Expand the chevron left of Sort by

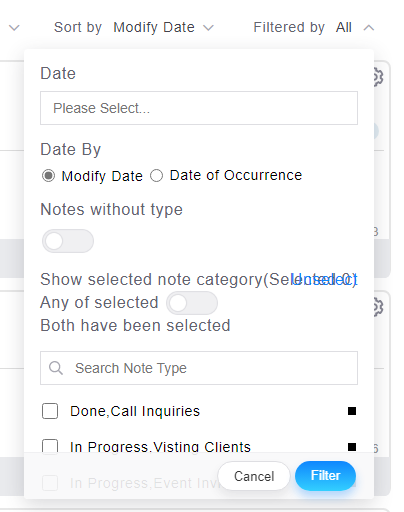[14, 28]
